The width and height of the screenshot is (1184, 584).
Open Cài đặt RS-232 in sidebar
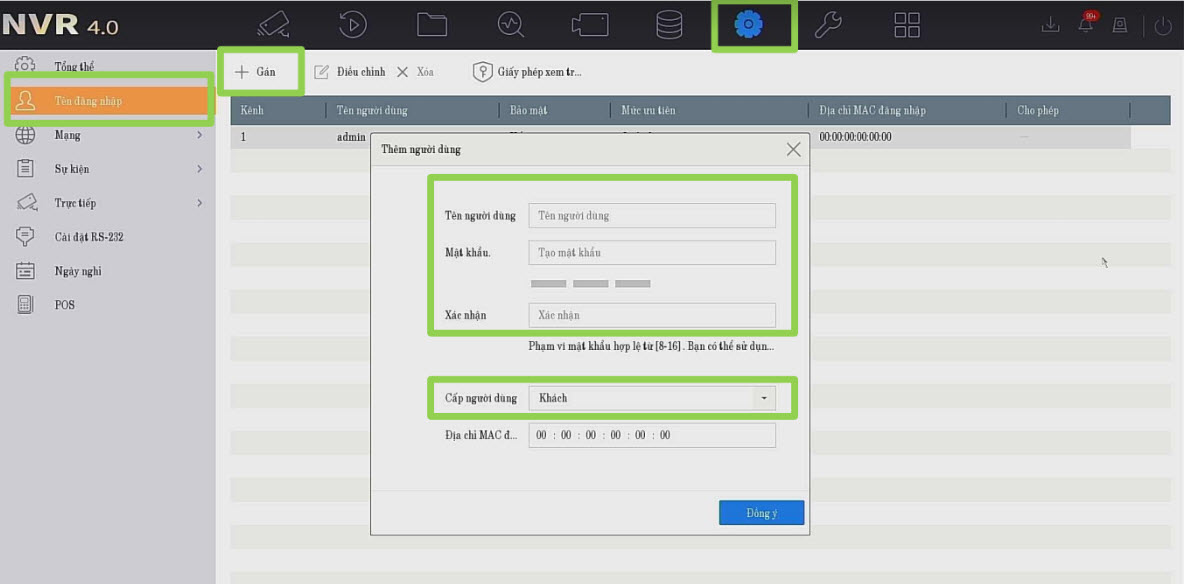88,237
